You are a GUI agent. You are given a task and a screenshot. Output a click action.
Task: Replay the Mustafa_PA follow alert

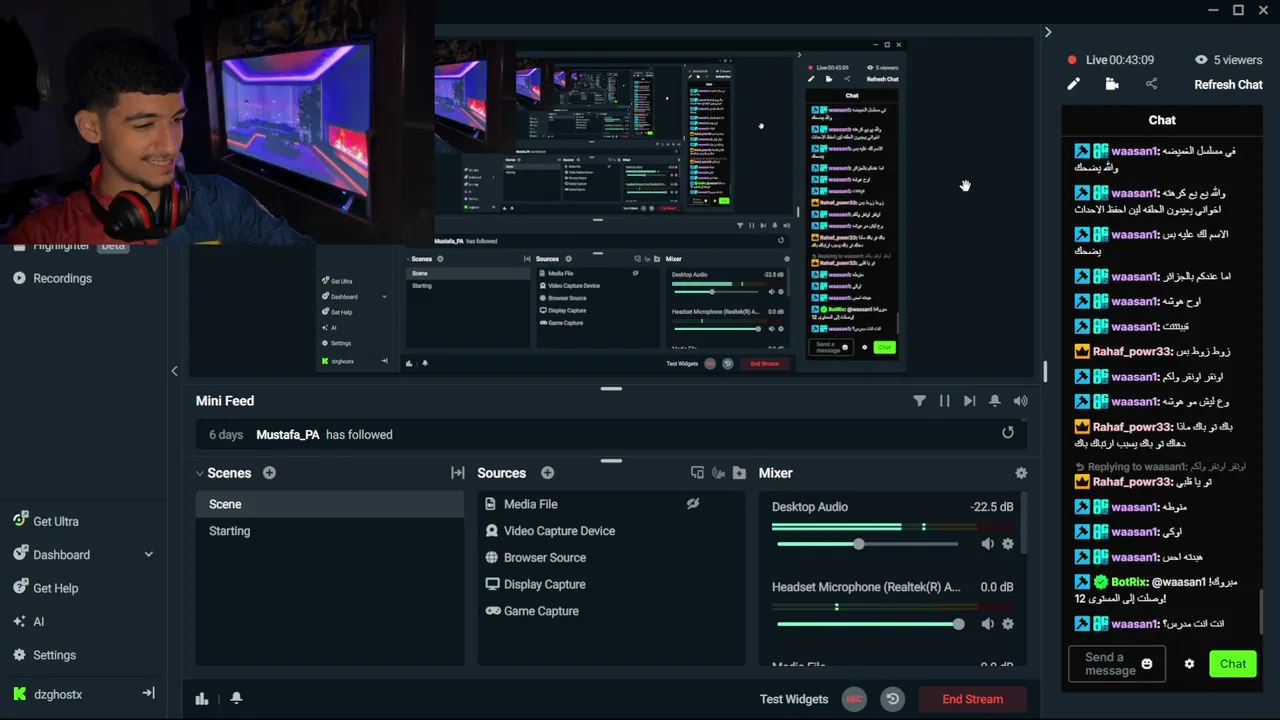(x=1008, y=433)
